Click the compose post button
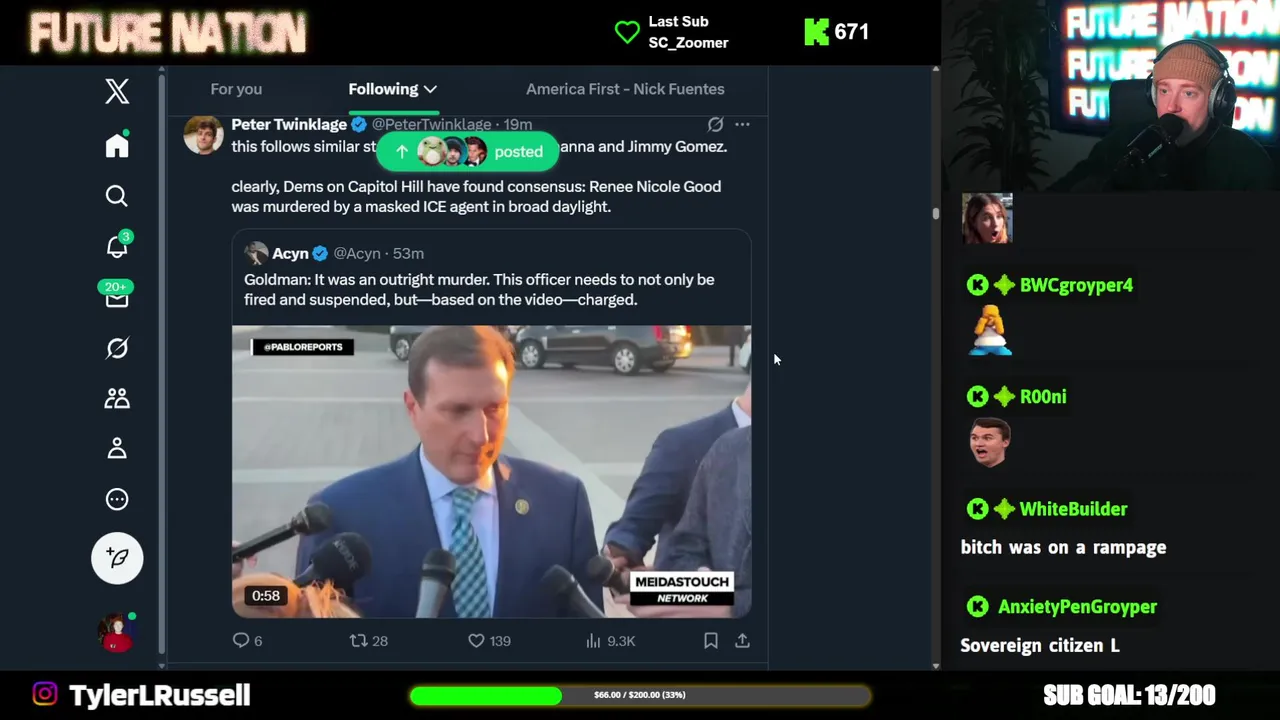The height and width of the screenshot is (720, 1280). coord(117,558)
